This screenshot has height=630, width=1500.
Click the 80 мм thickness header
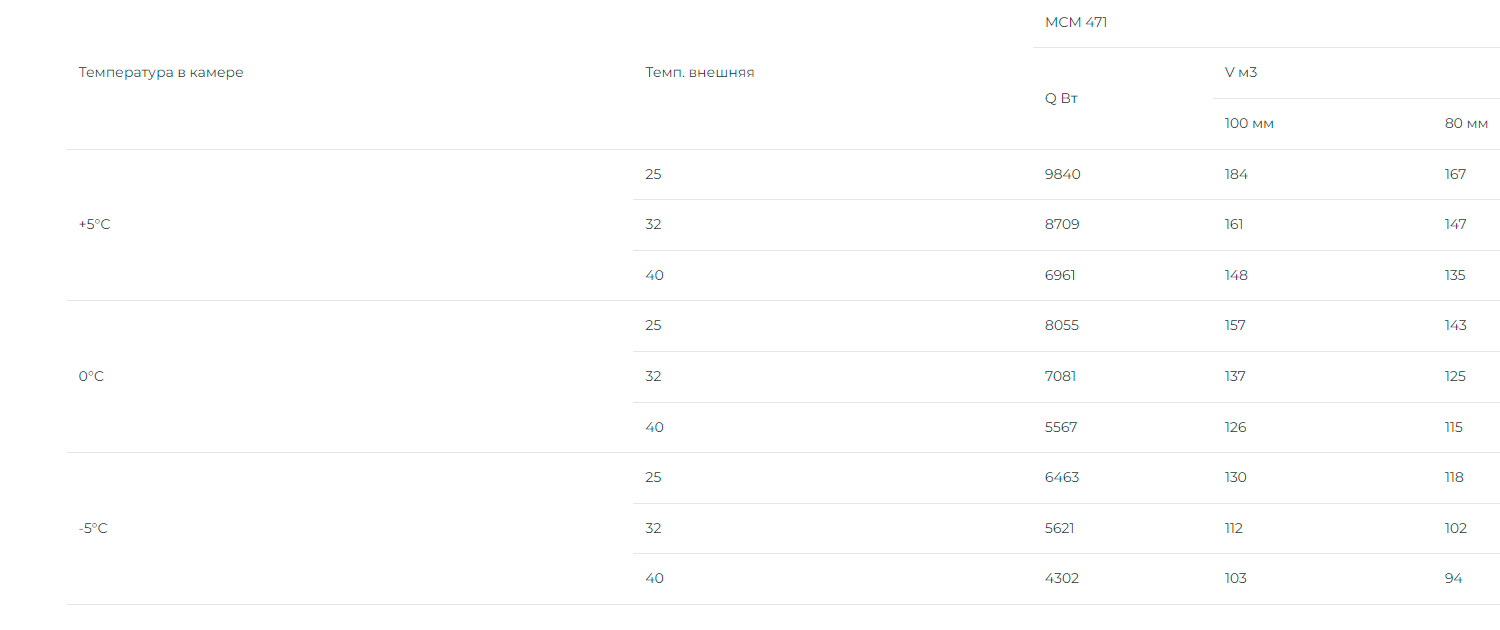coord(1466,124)
